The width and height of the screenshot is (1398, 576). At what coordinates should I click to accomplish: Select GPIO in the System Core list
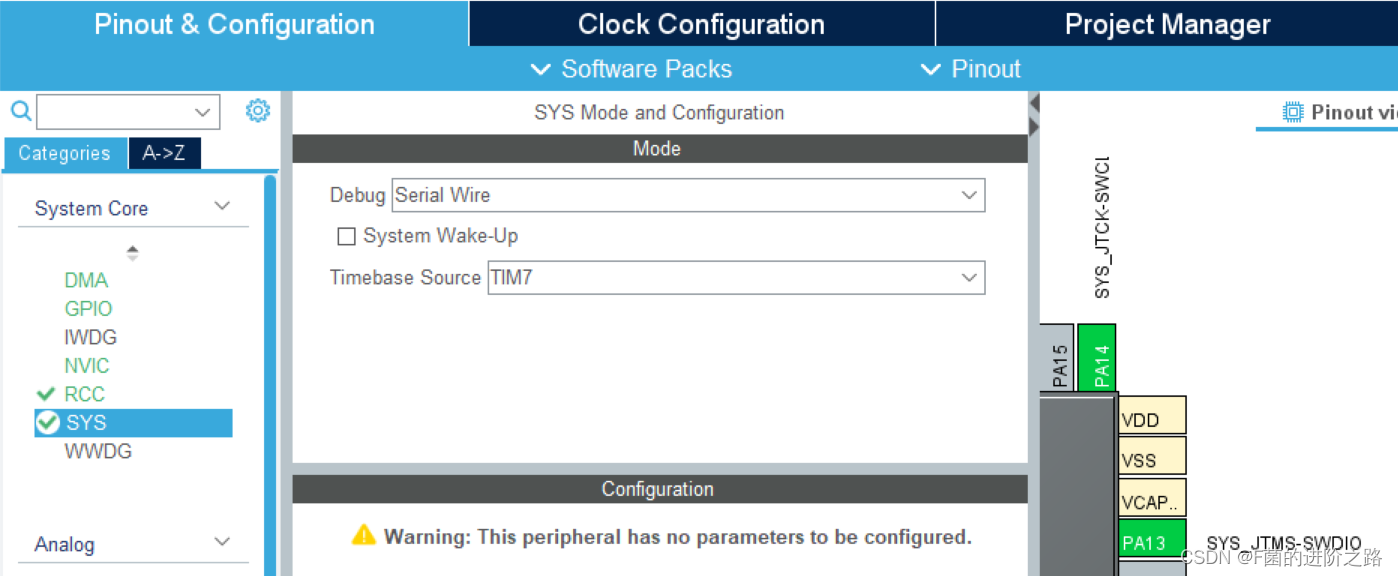point(88,309)
